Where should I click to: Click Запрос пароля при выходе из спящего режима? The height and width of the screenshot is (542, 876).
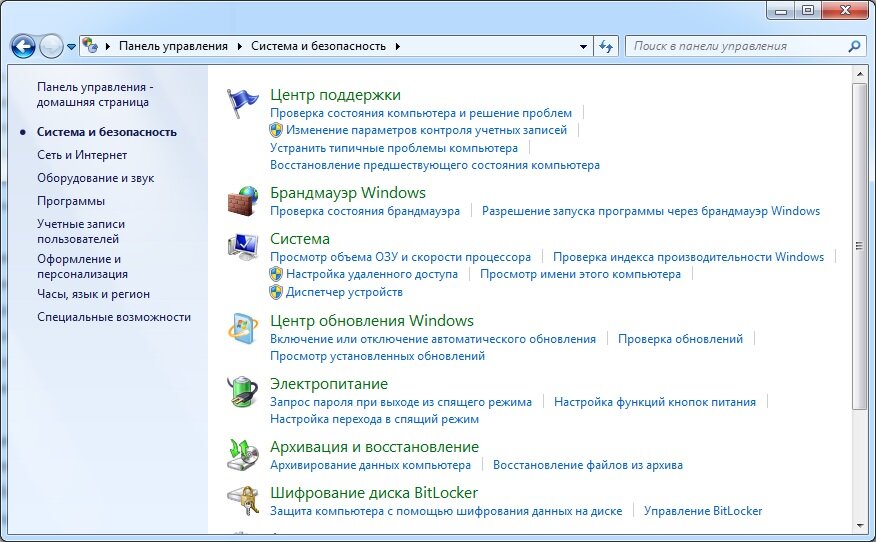[401, 402]
